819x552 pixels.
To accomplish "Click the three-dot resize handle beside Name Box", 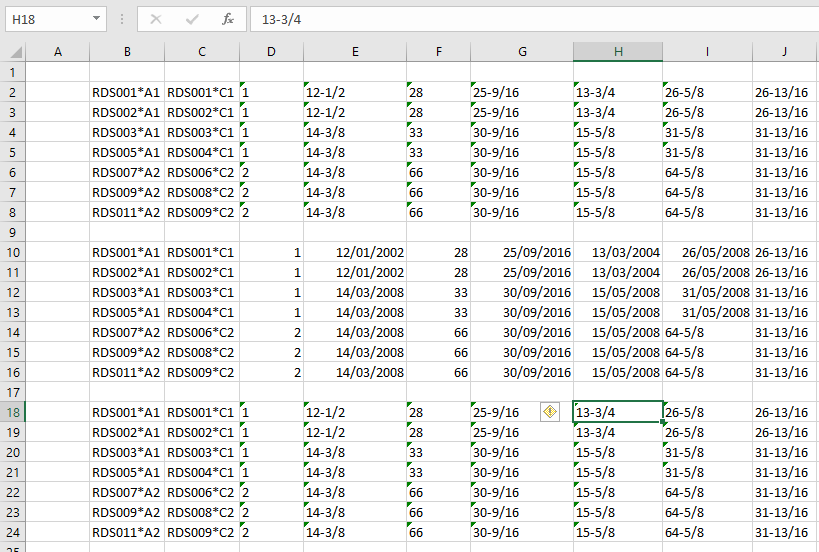I will tap(121, 19).
